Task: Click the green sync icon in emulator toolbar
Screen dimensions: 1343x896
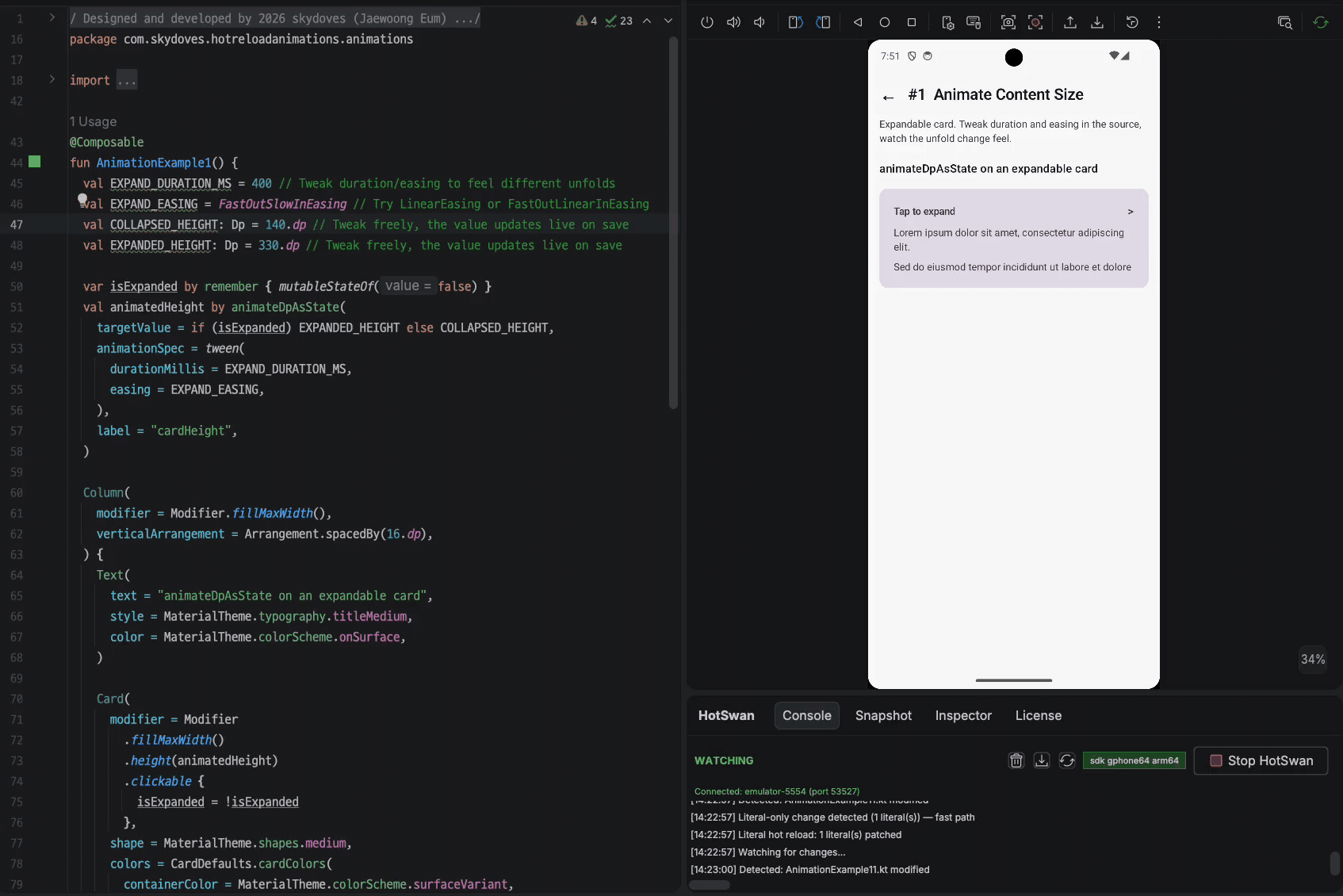Action: pyautogui.click(x=1321, y=22)
